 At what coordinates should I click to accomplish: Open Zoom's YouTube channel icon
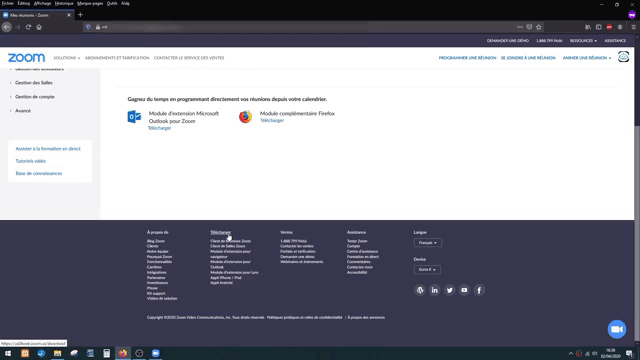coord(464,290)
